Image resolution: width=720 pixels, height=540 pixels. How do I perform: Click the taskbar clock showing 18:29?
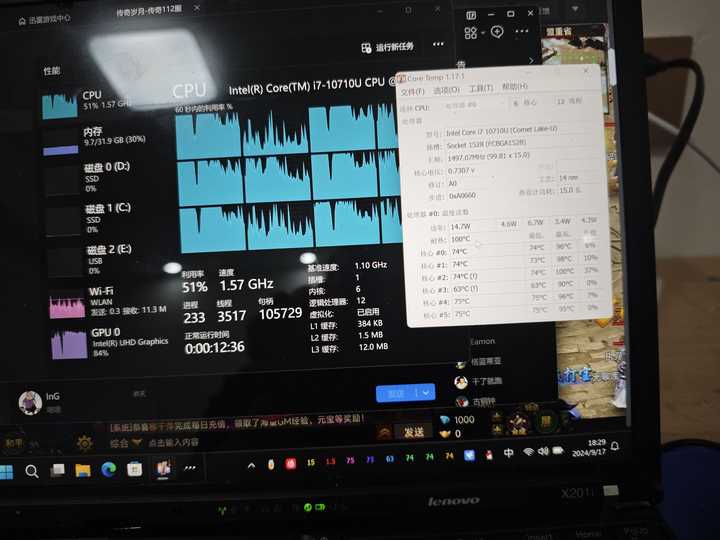pos(589,447)
